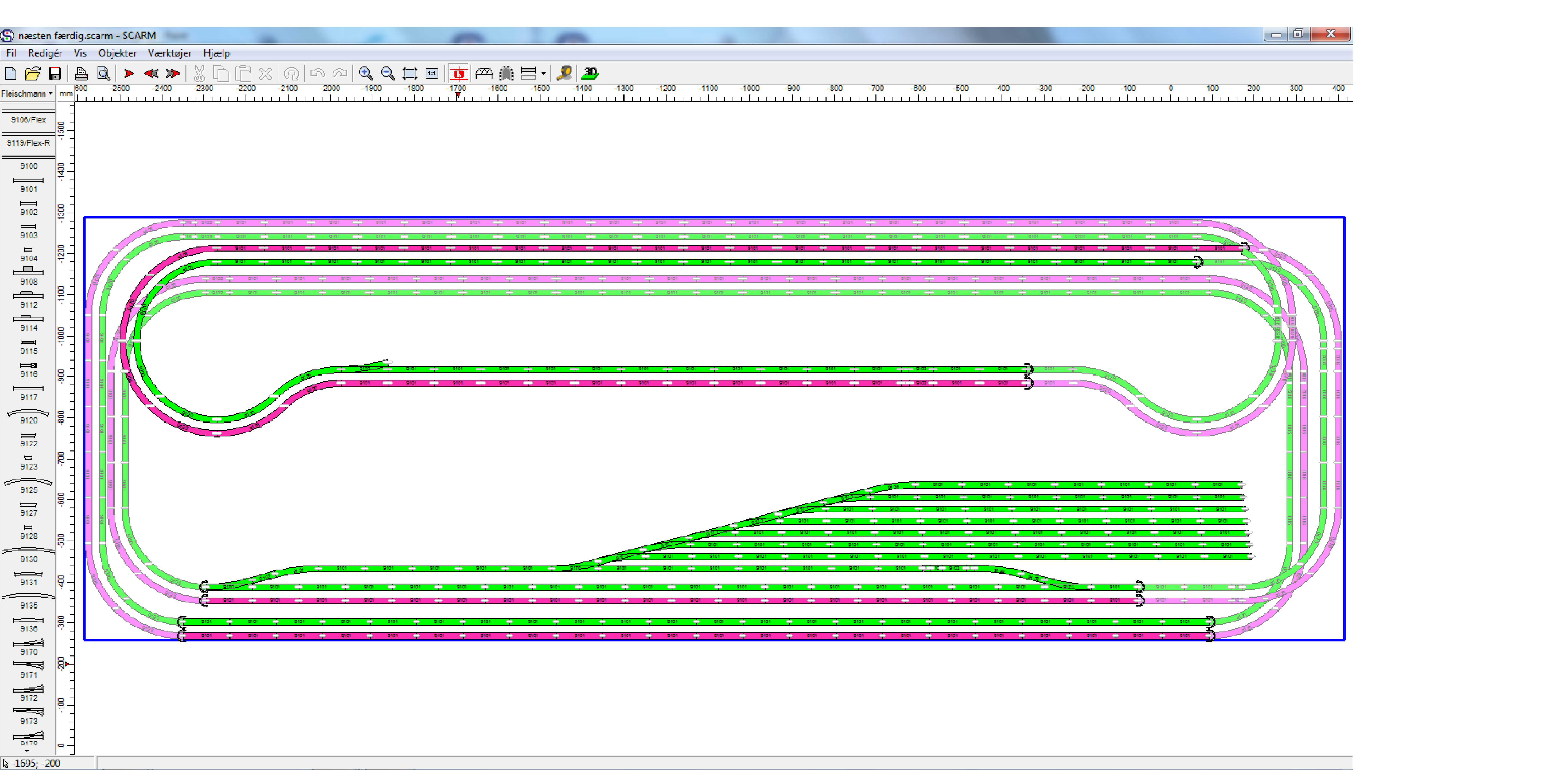Activate the tape measure tool
1568x770 pixels.
coord(564,74)
